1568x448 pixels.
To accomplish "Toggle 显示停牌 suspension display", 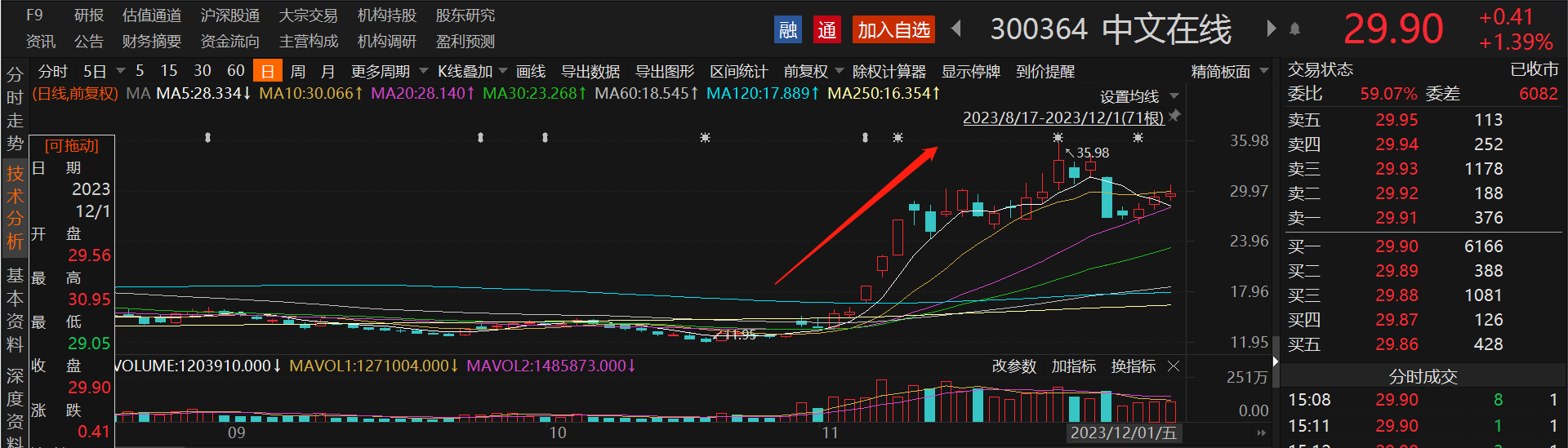I will click(x=971, y=72).
